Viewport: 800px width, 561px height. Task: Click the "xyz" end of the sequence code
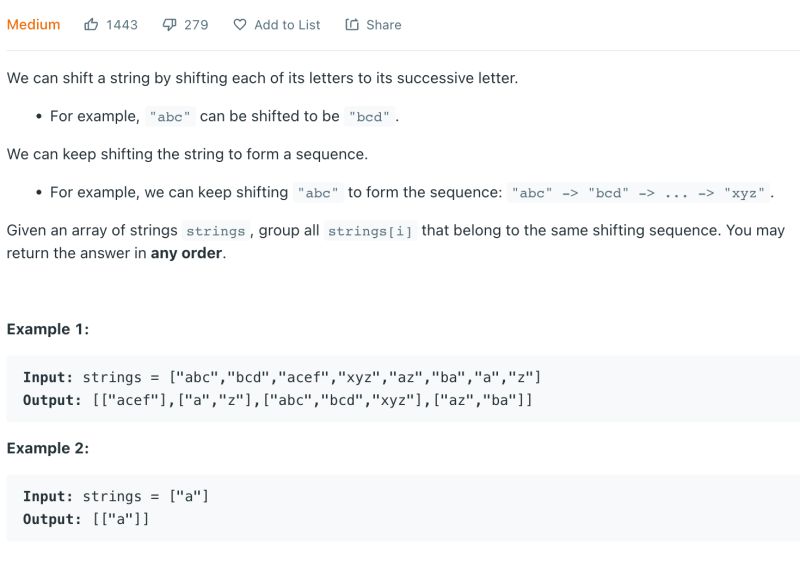(744, 193)
